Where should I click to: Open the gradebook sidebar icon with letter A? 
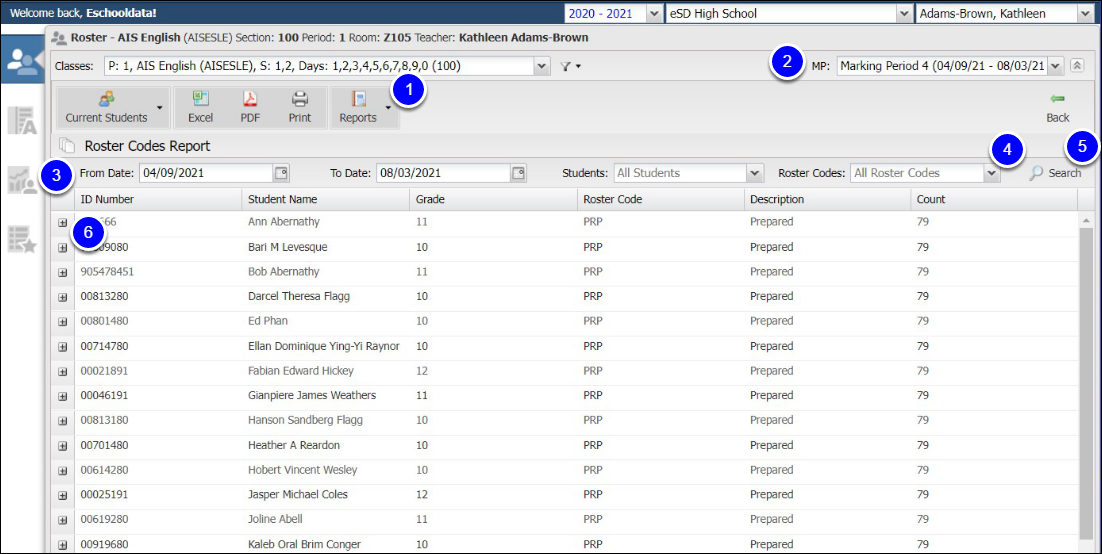pos(22,121)
